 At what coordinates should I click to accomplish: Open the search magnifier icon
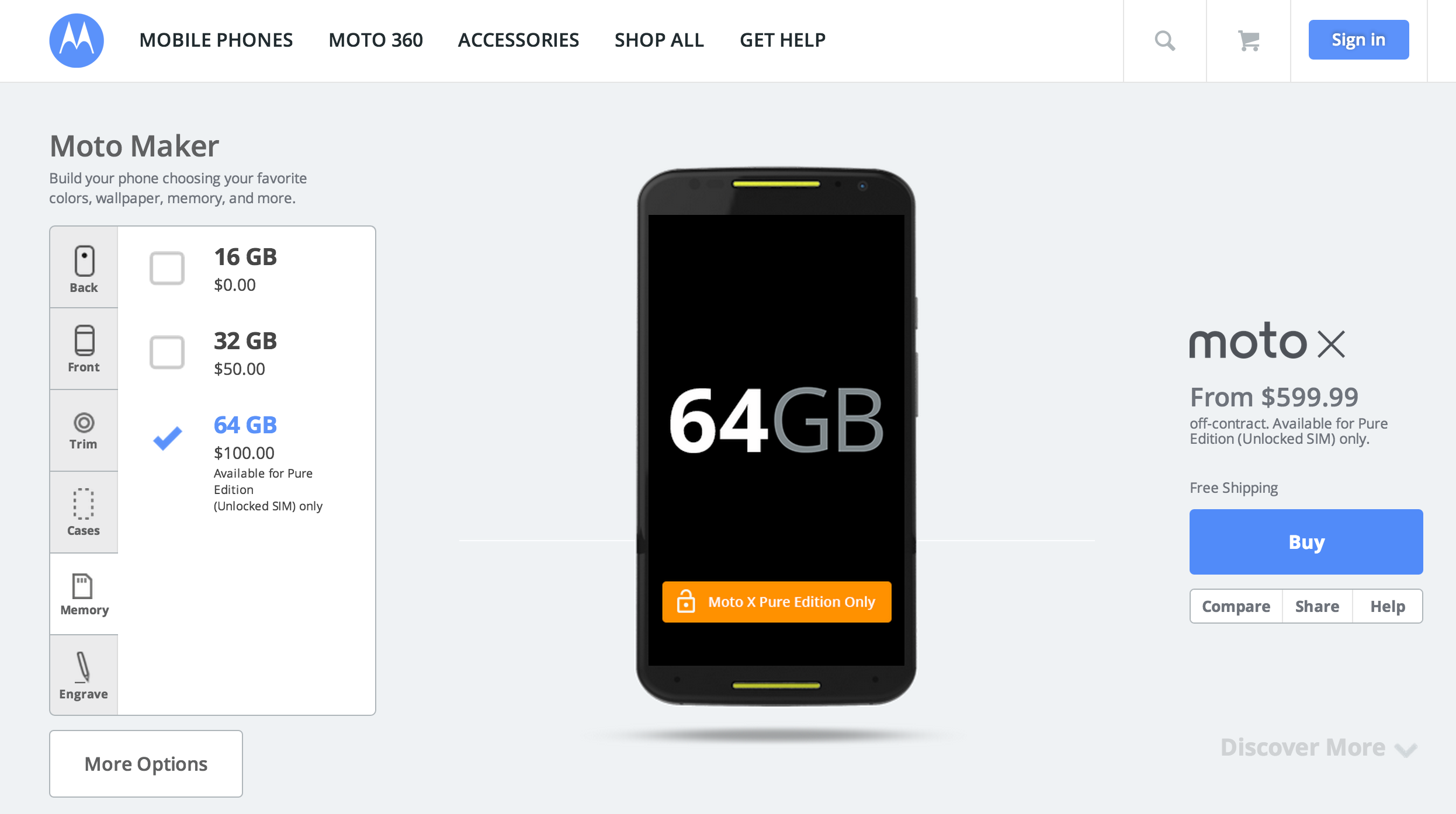1164,41
